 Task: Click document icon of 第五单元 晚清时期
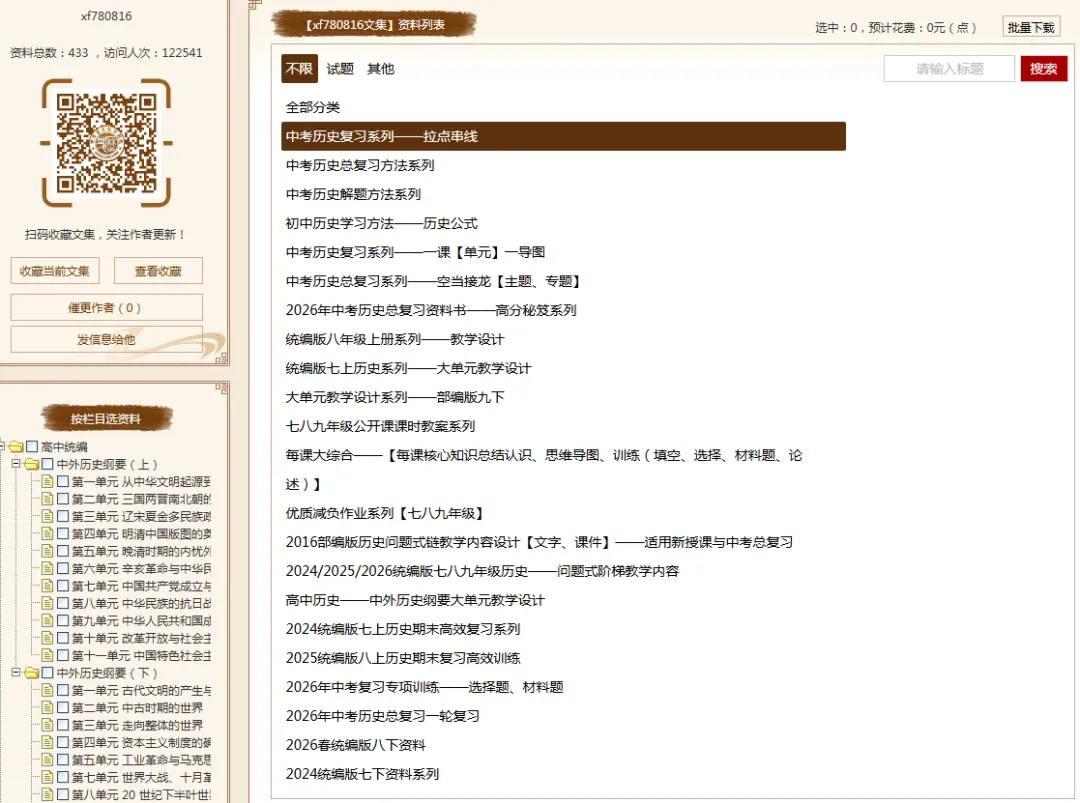[x=48, y=551]
